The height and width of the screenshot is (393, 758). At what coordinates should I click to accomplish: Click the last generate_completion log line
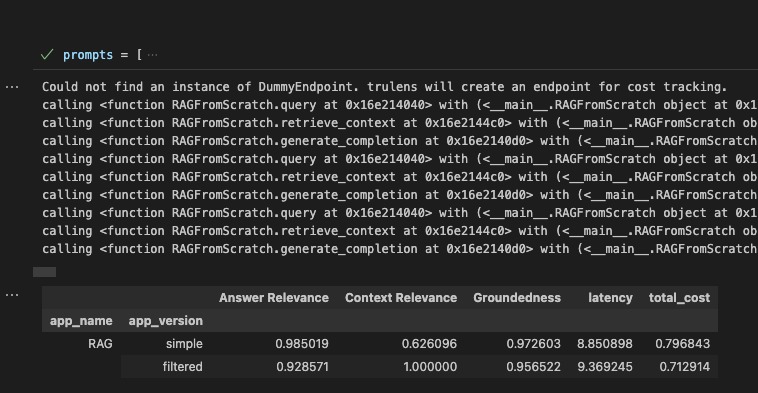coord(399,249)
